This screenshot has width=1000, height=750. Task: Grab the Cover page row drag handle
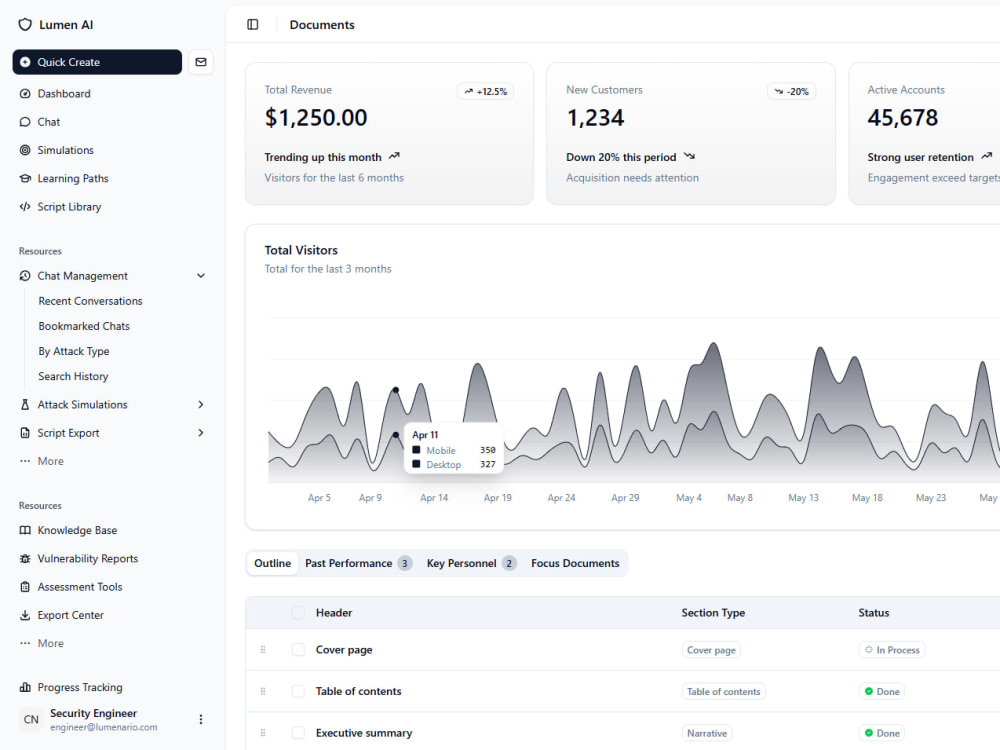pos(263,650)
